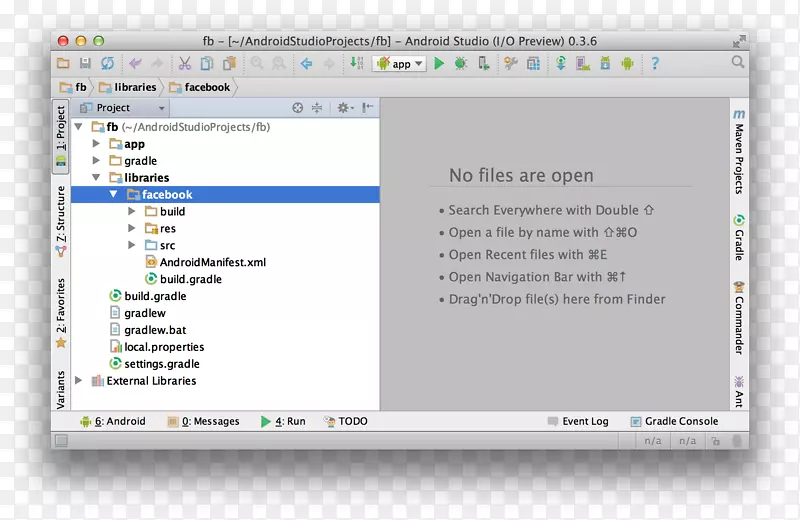
Task: Open the 0: Messages tool window
Action: tap(203, 422)
